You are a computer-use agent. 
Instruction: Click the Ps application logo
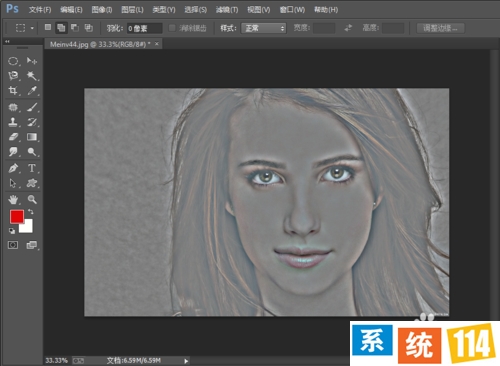click(12, 8)
